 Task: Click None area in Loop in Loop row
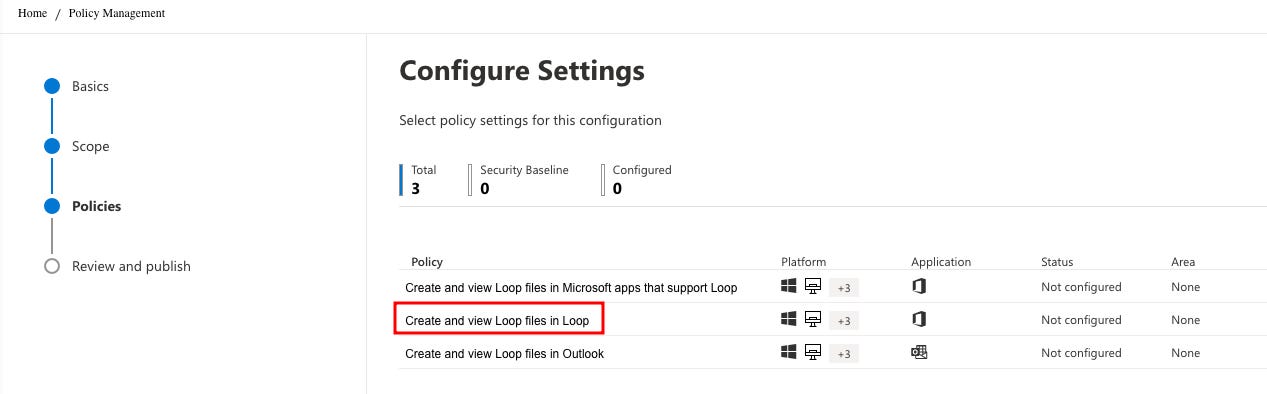pyautogui.click(x=1186, y=320)
